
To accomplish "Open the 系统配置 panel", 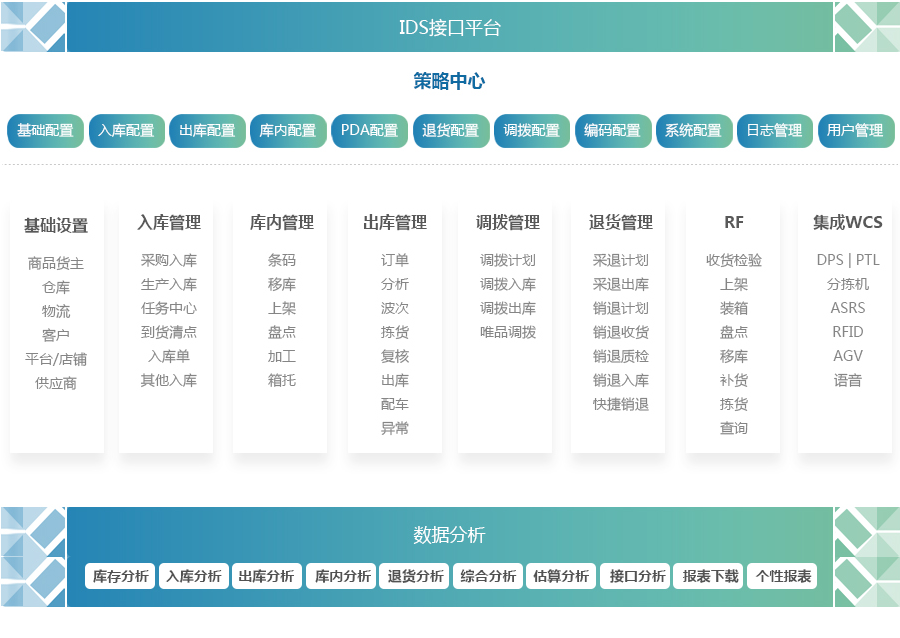I will click(x=693, y=130).
